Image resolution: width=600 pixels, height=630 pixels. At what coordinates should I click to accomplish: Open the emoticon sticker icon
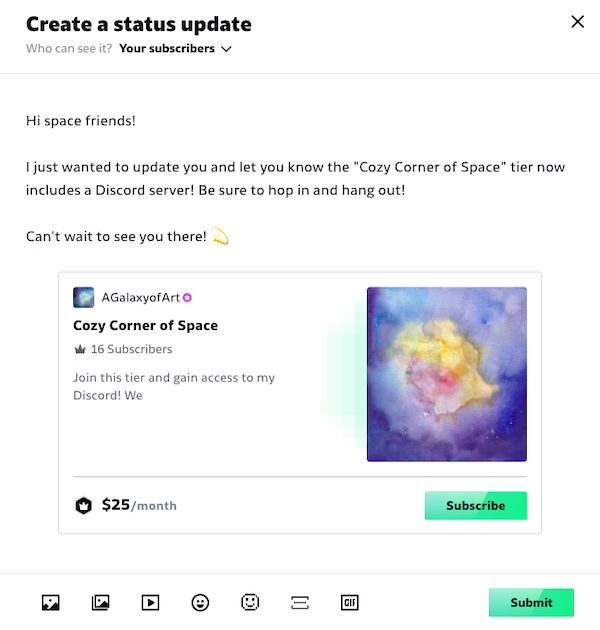point(250,602)
